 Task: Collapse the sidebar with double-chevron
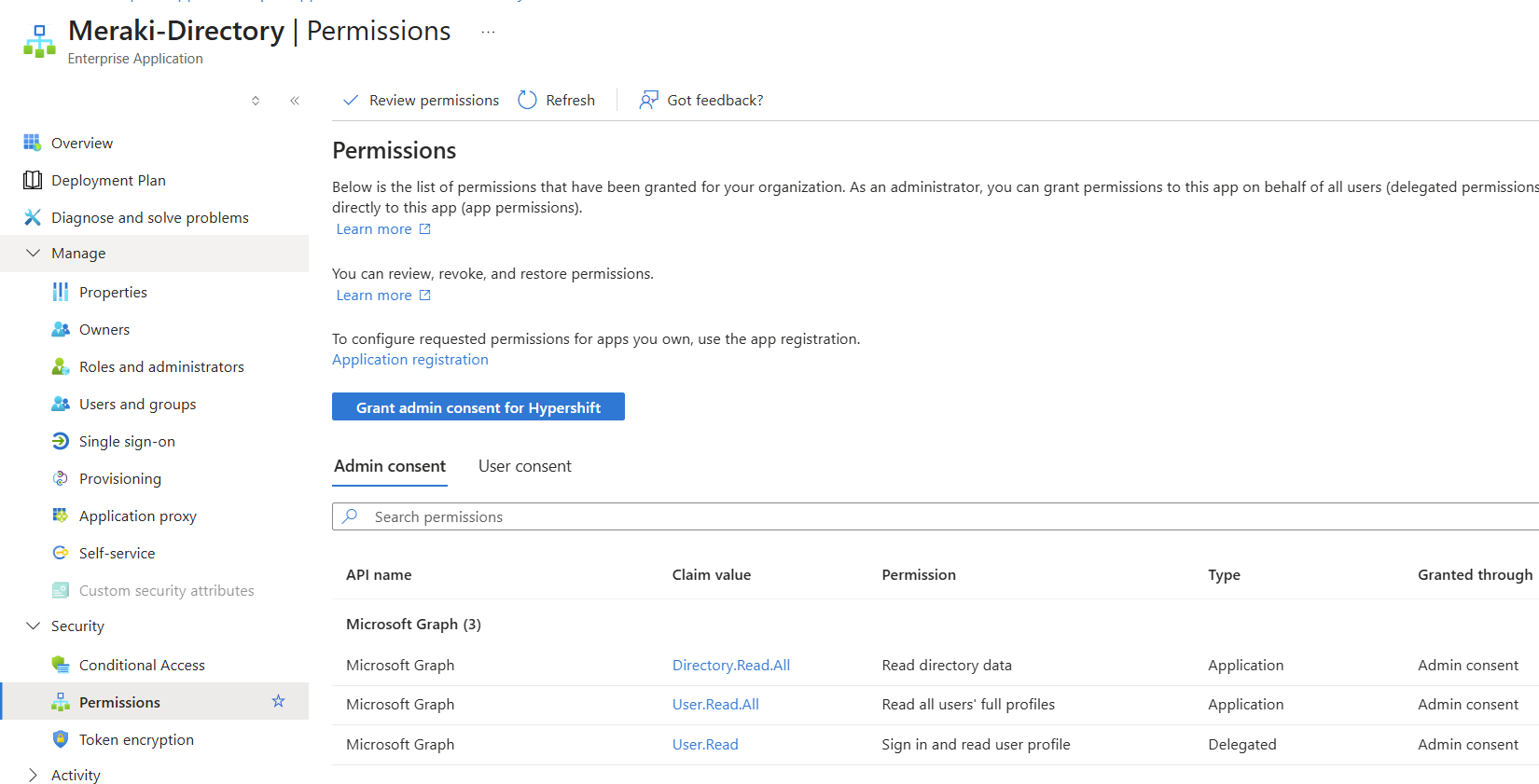point(295,101)
